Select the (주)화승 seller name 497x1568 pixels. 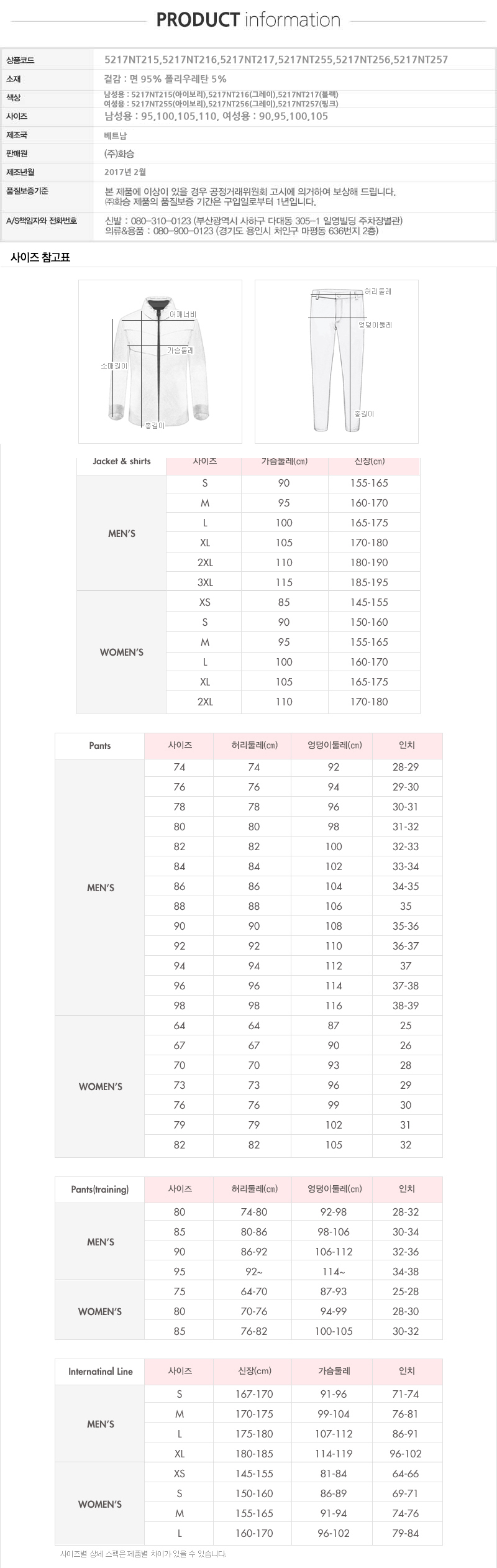119,154
